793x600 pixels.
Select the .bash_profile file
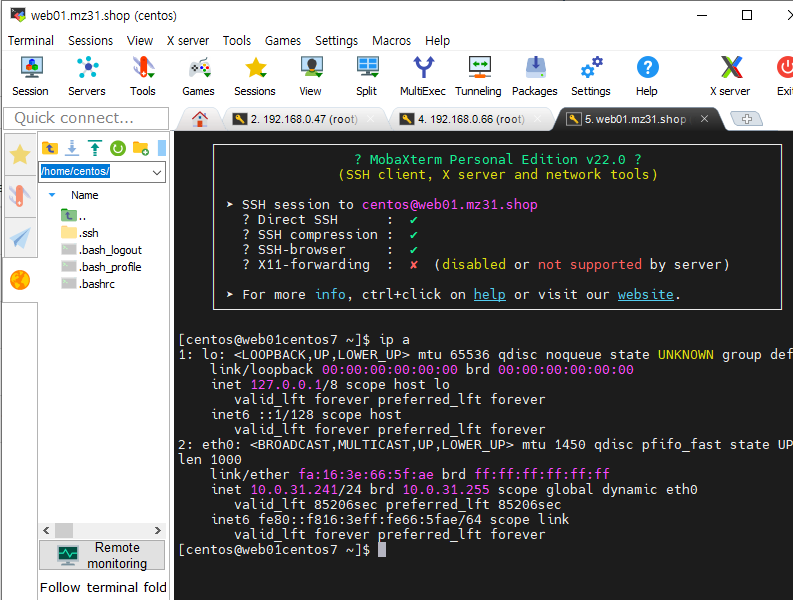tap(101, 267)
